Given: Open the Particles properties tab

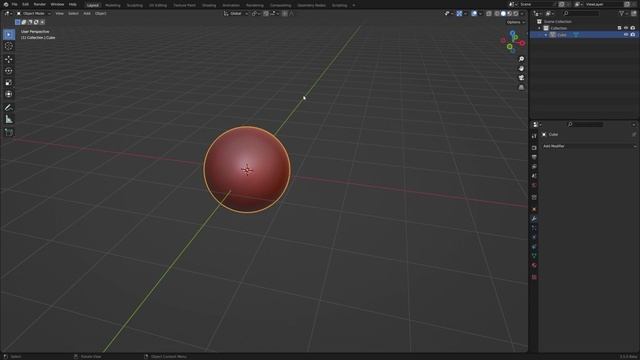Looking at the screenshot, I should [534, 228].
